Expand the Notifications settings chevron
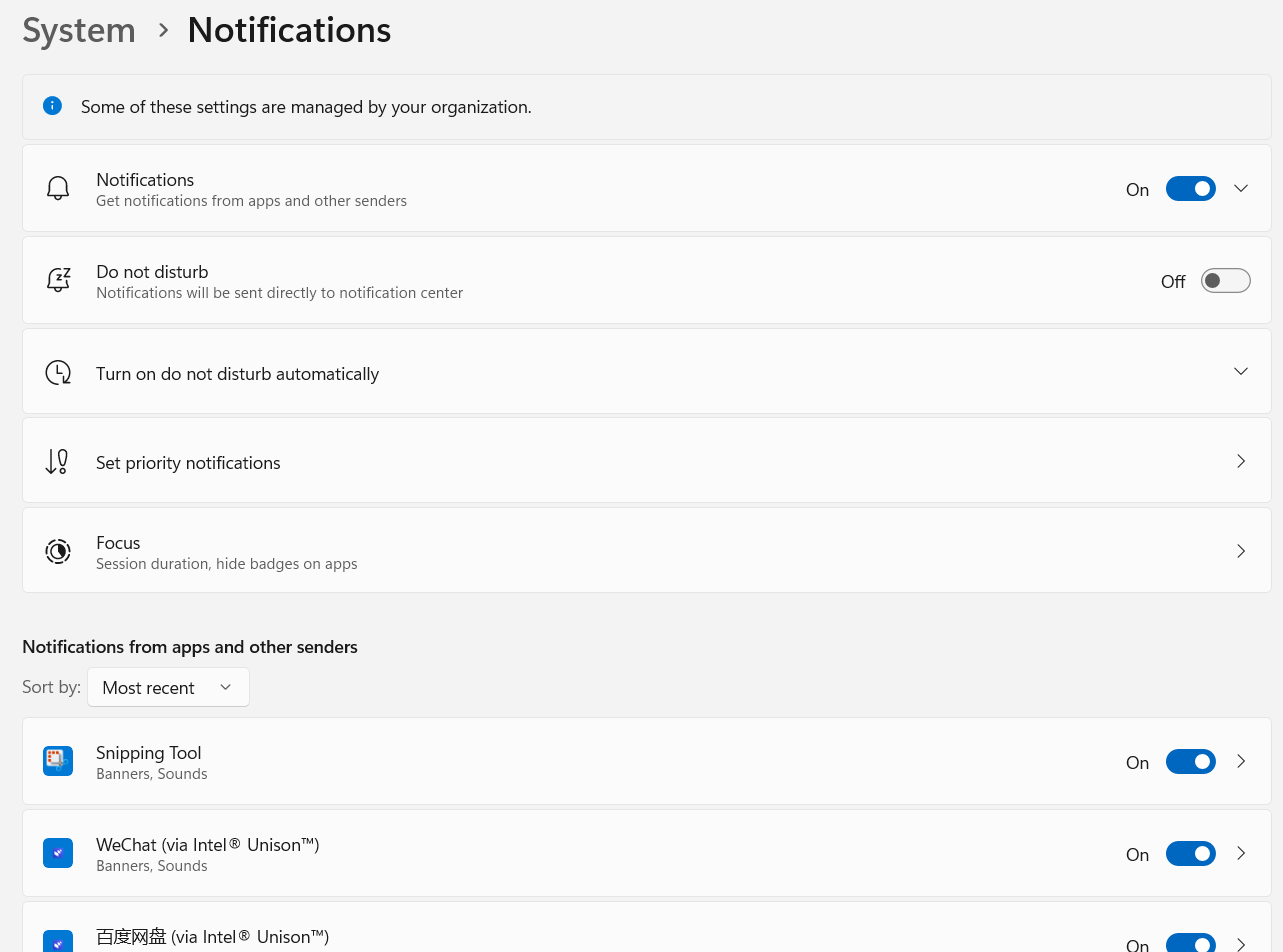1283x952 pixels. coord(1241,188)
